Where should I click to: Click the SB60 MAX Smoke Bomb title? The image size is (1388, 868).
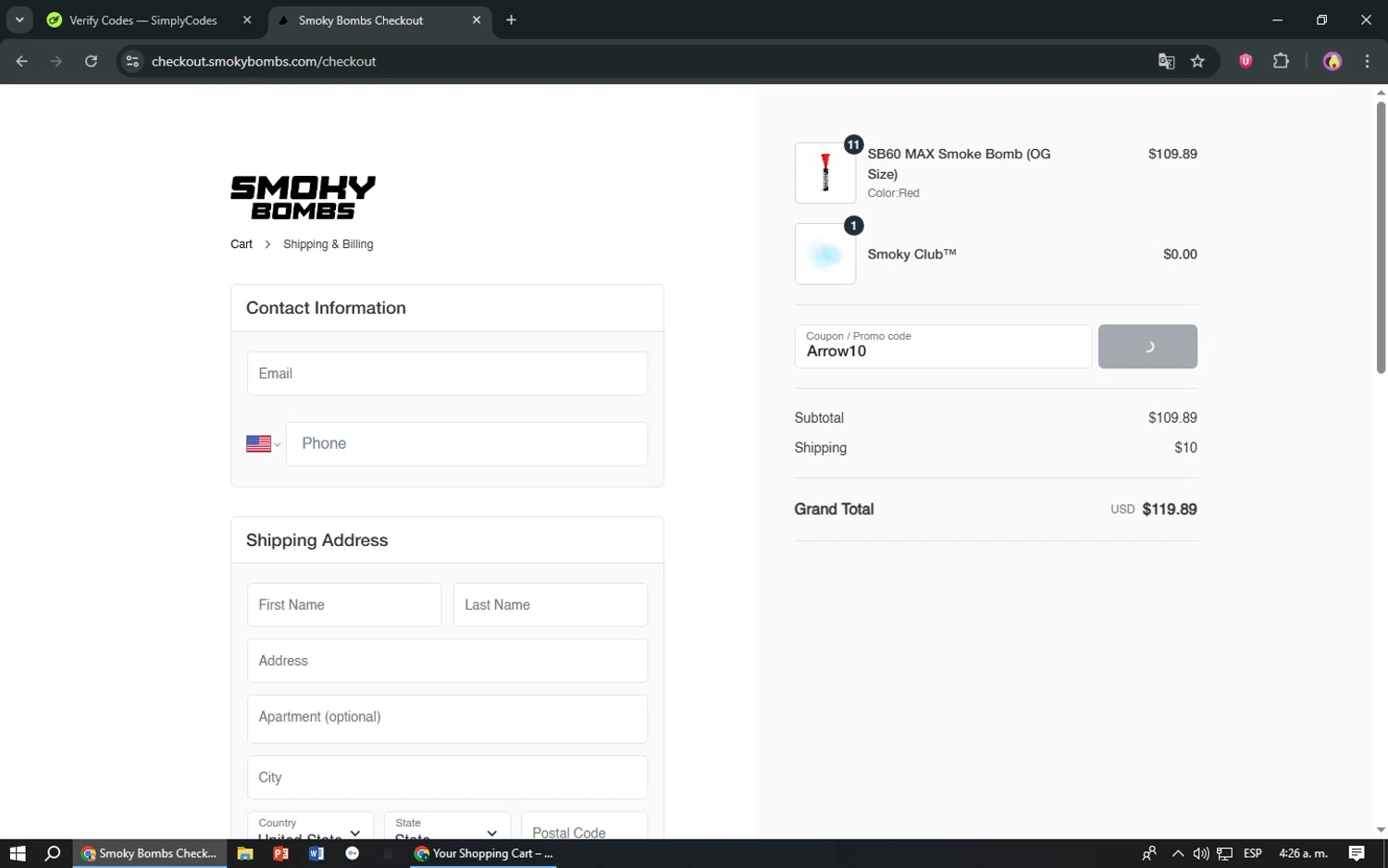pyautogui.click(x=959, y=164)
